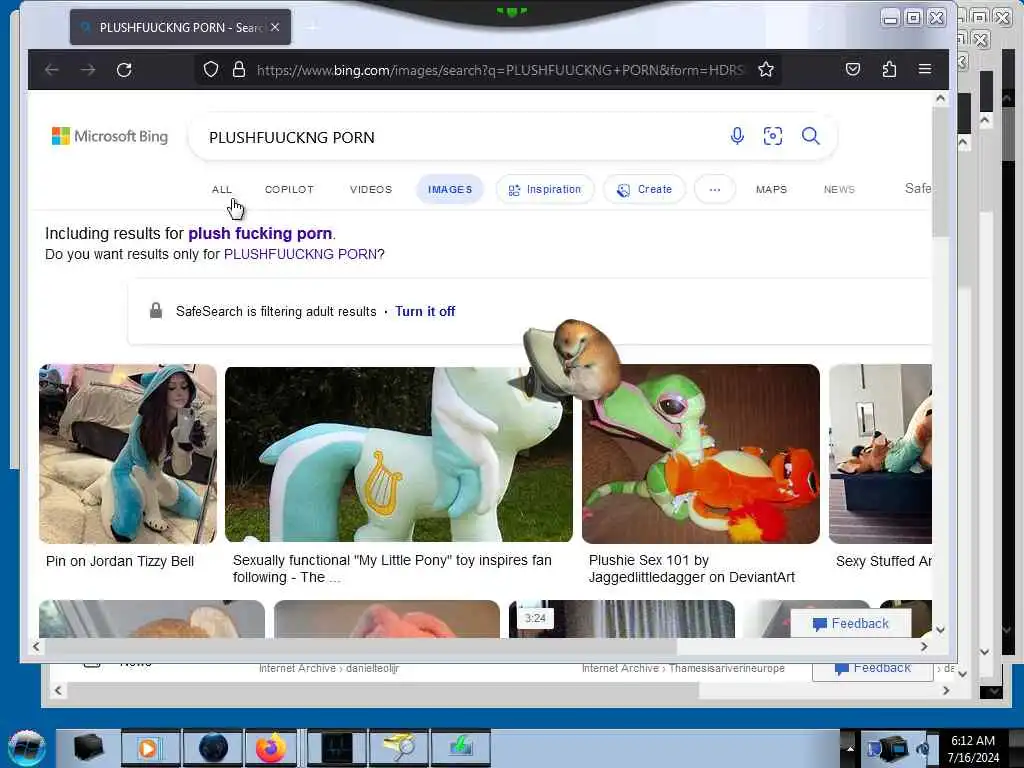Open the dark globe browser taskbar icon
1024x768 pixels.
(x=213, y=748)
